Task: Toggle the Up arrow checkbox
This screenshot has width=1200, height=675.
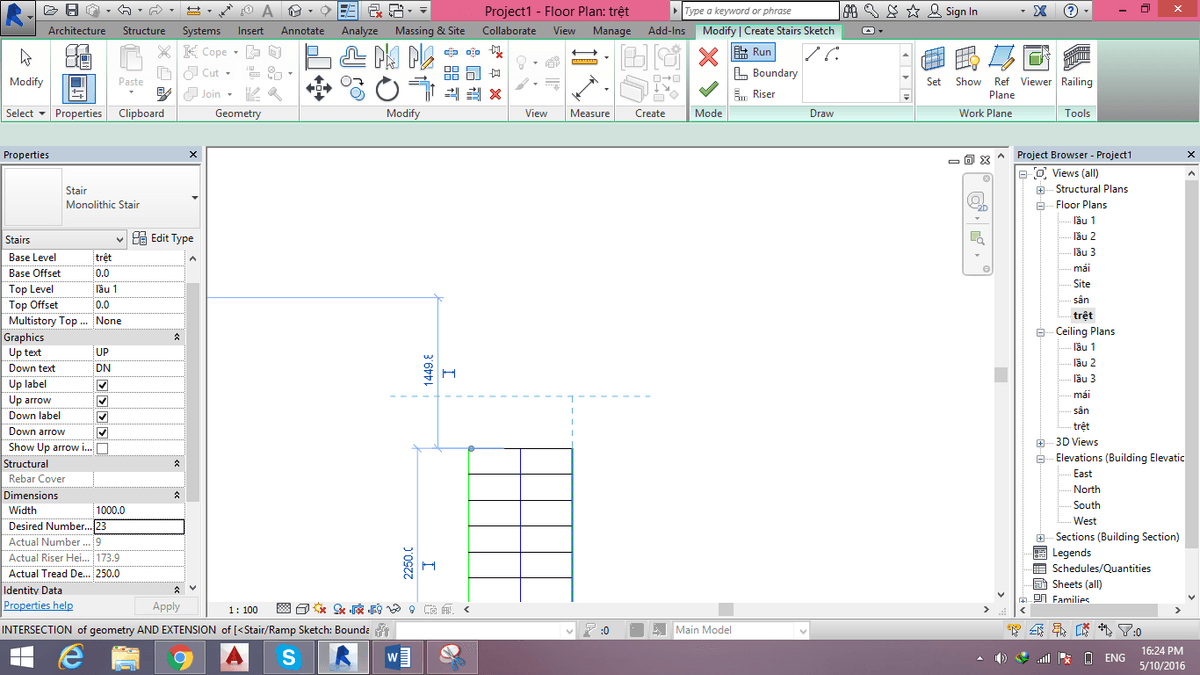Action: (102, 401)
